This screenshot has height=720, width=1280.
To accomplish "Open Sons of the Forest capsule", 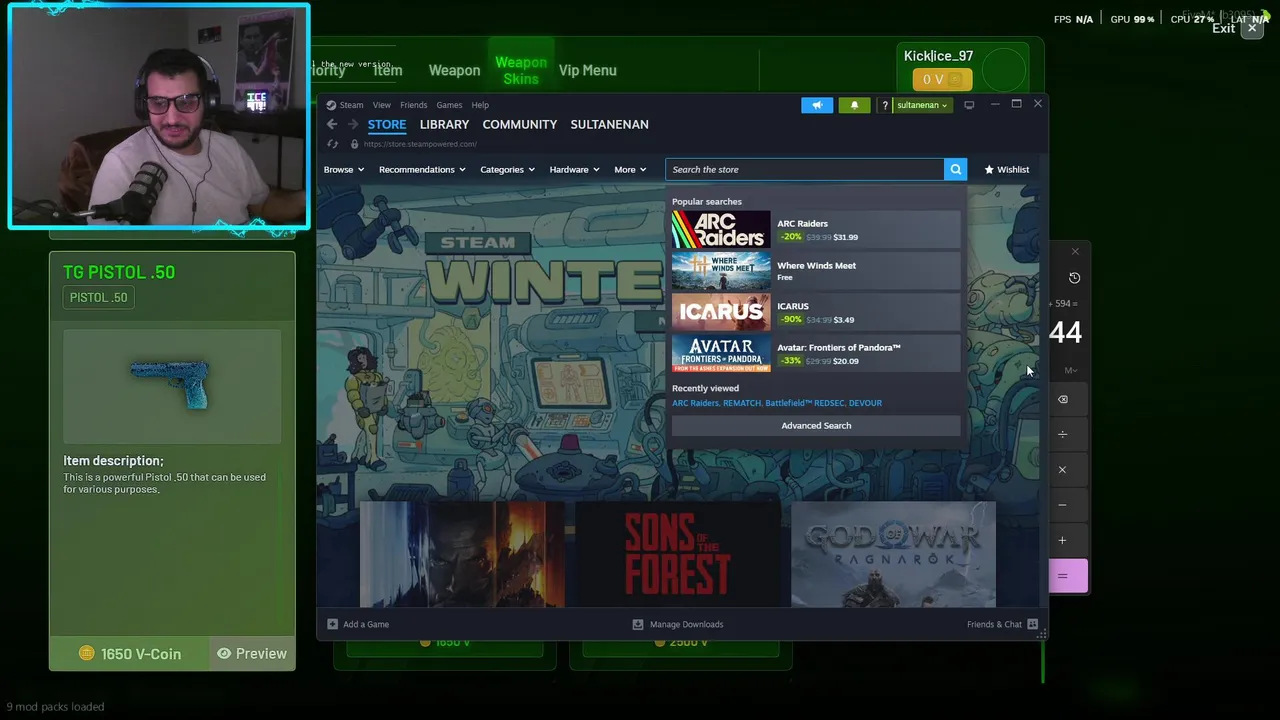I will point(678,554).
